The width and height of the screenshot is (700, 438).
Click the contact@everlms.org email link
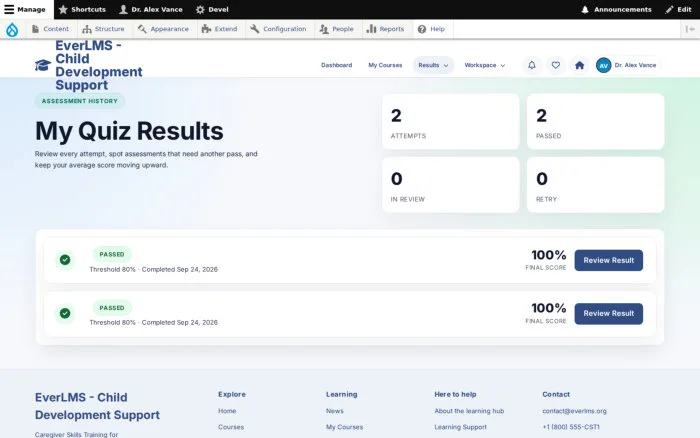point(574,411)
